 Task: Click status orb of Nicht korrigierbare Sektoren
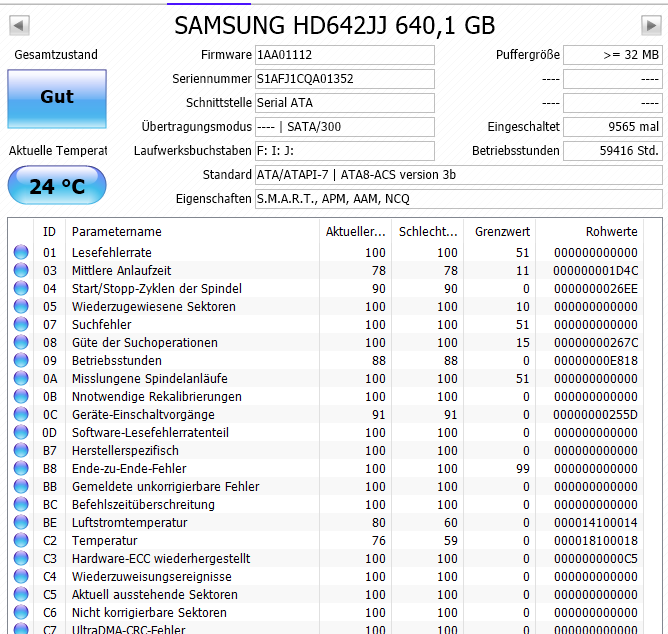pos(21,612)
